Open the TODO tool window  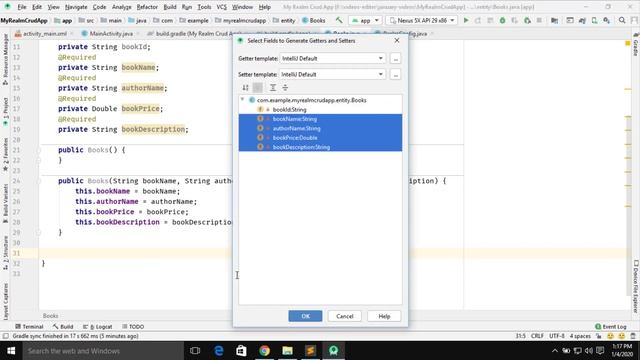(x=133, y=327)
